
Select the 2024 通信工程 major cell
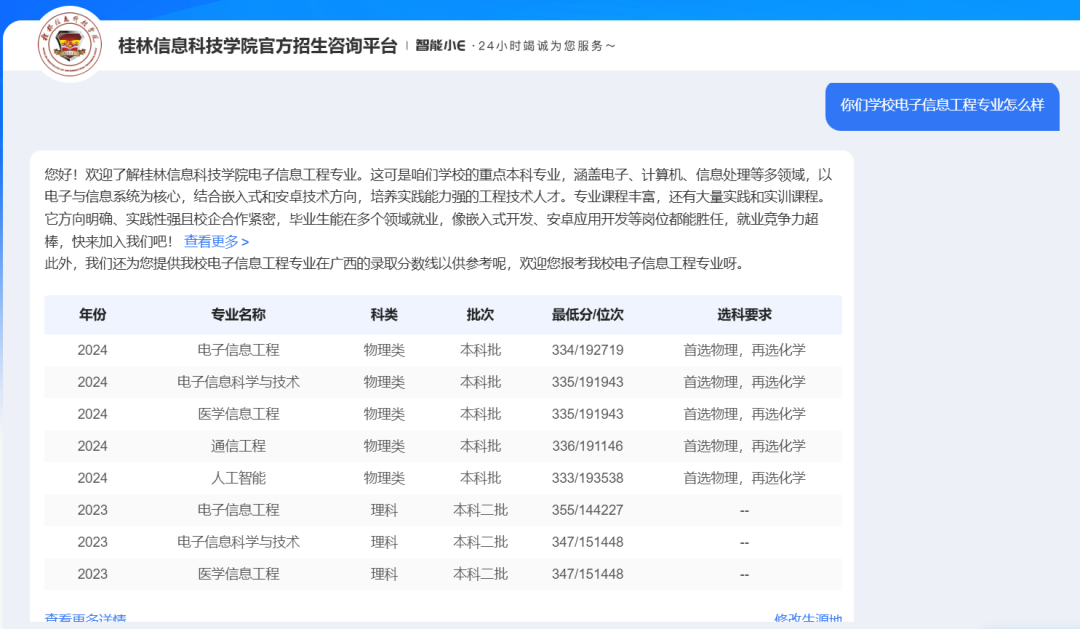coord(238,446)
